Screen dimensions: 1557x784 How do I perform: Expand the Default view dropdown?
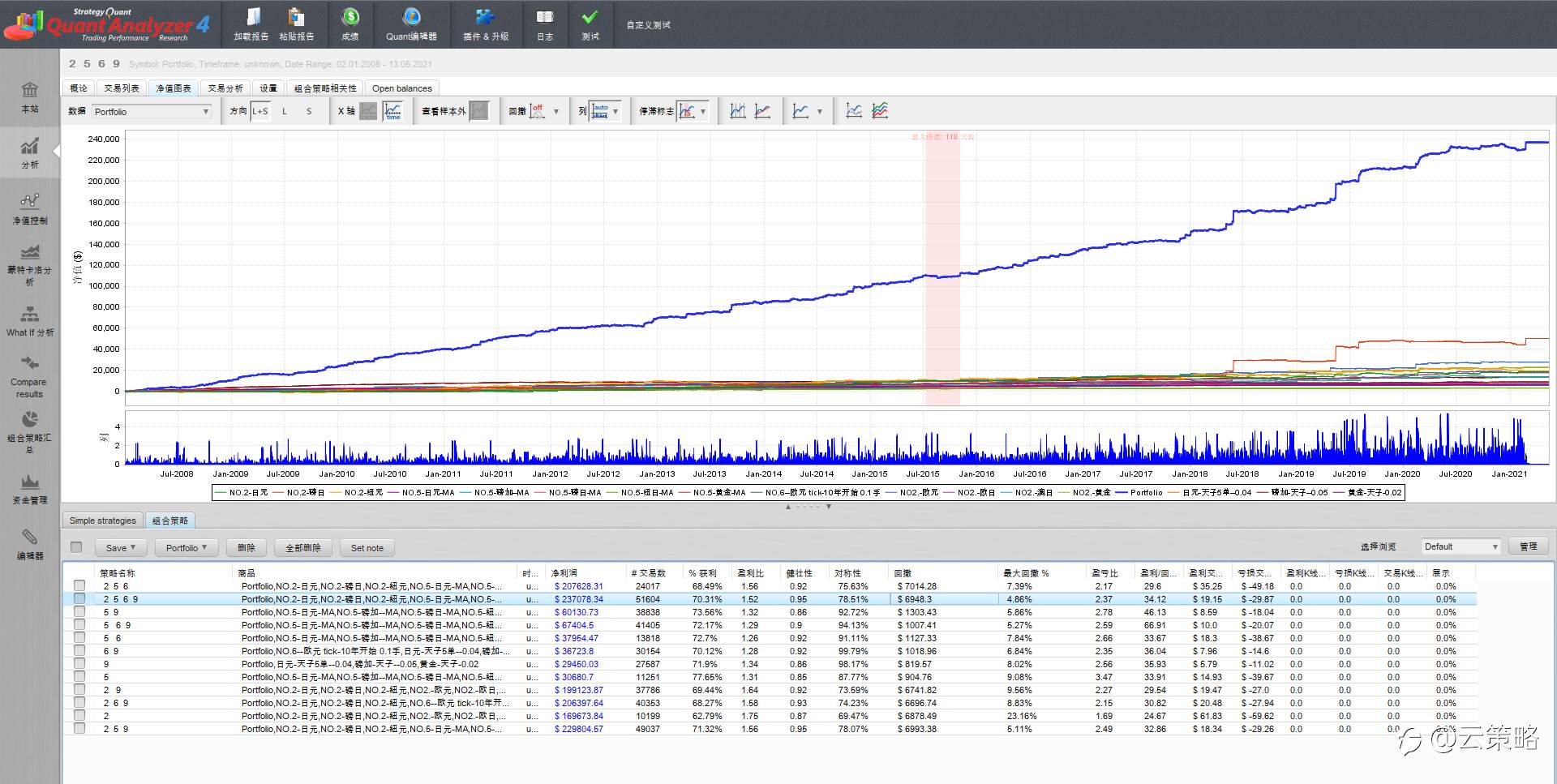click(1460, 546)
